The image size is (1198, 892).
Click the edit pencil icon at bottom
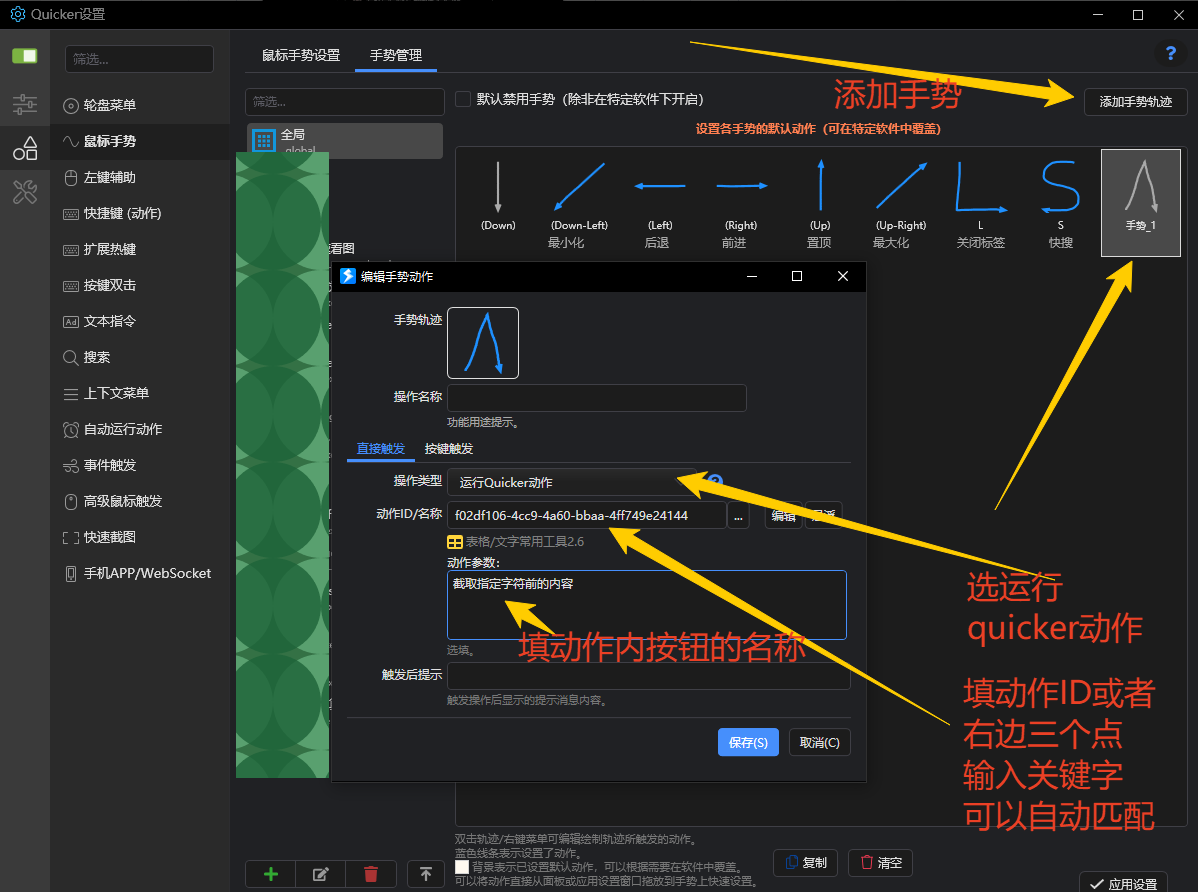point(321,874)
